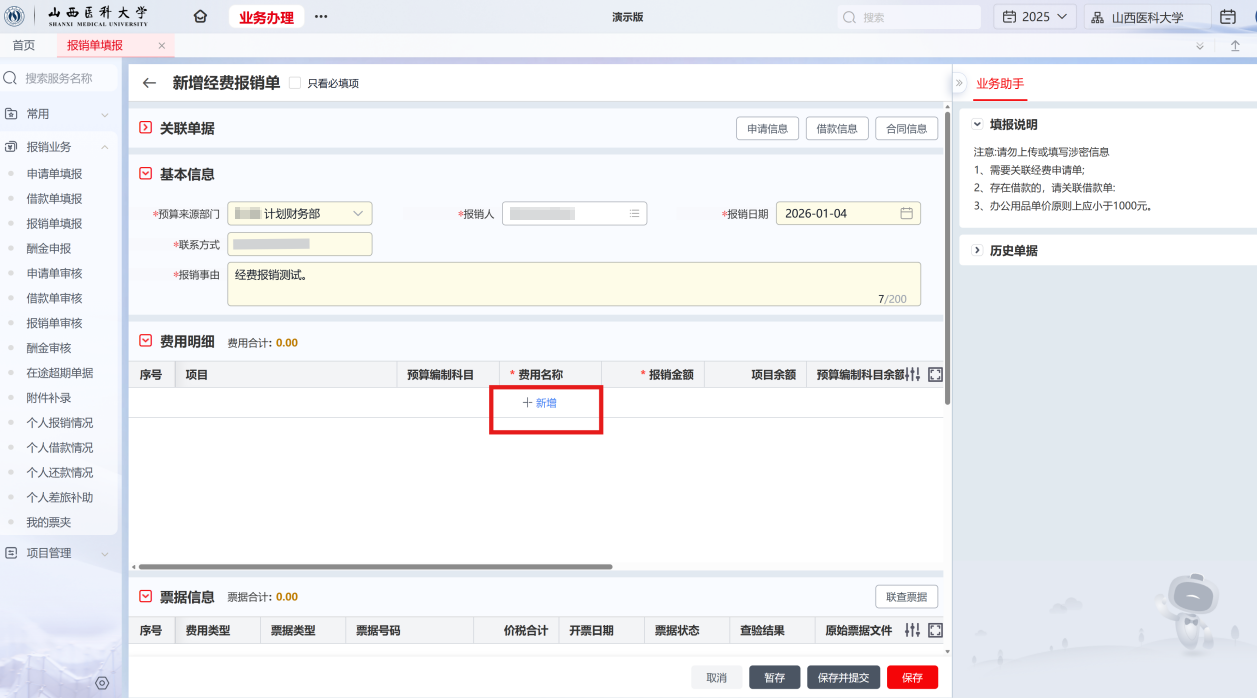
Task: Select 借款单填报 in sidebar
Action: (x=54, y=199)
